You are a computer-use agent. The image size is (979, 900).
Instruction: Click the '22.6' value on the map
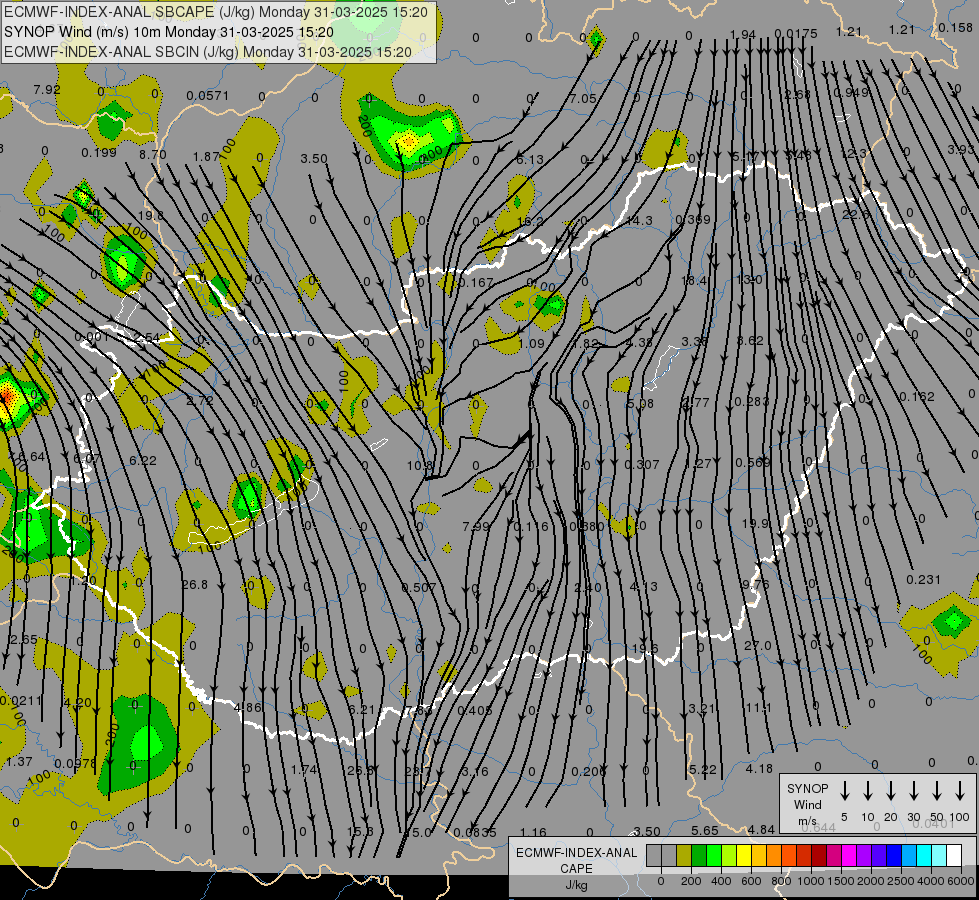855,214
